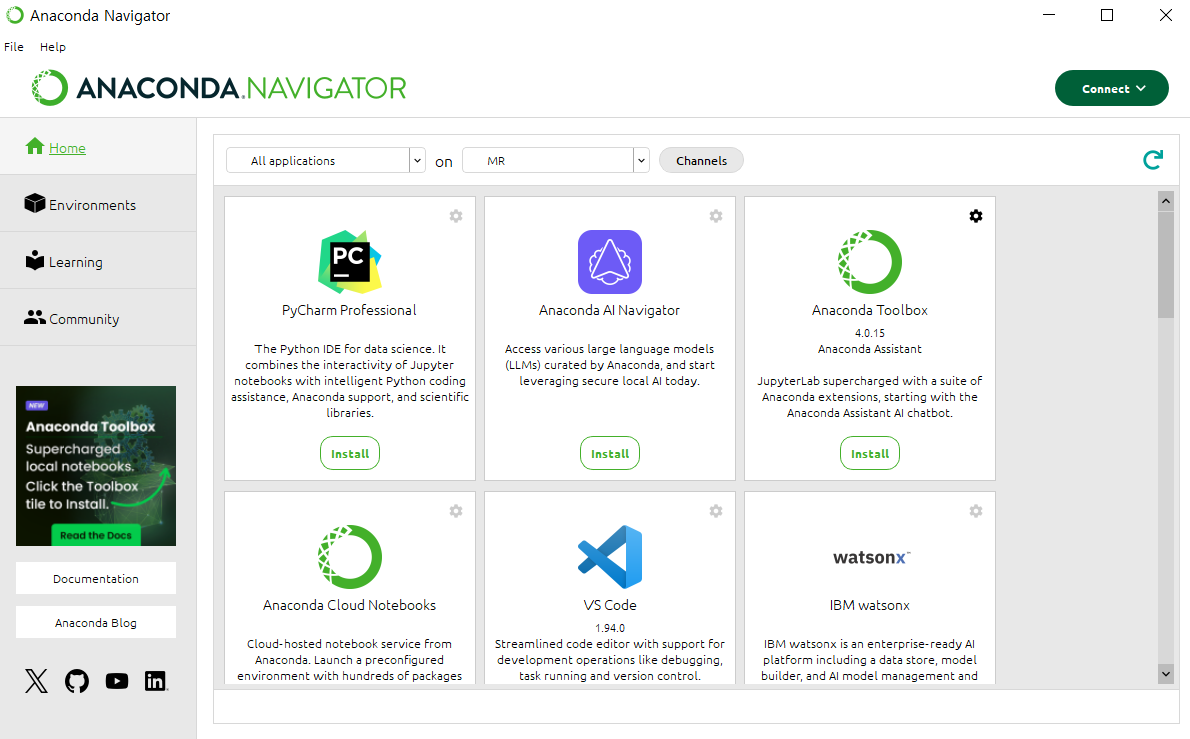Click the PyCharm Professional logo icon
This screenshot has width=1190, height=739.
pyautogui.click(x=349, y=262)
